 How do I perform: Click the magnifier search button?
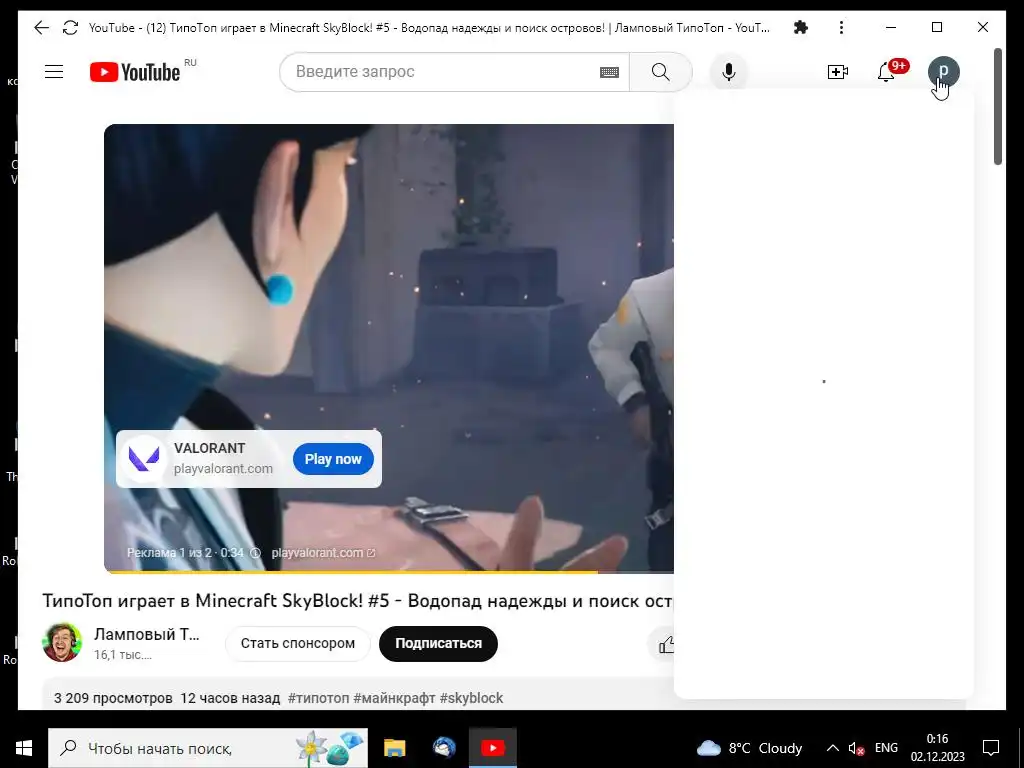tap(660, 72)
